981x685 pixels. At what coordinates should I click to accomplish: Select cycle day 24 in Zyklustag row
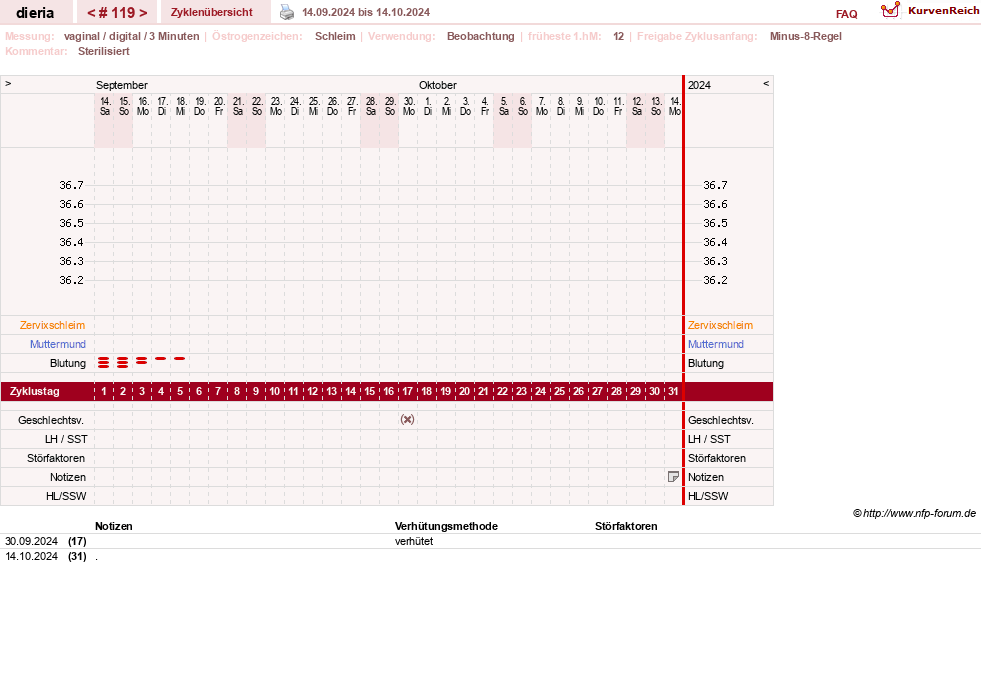(x=541, y=391)
